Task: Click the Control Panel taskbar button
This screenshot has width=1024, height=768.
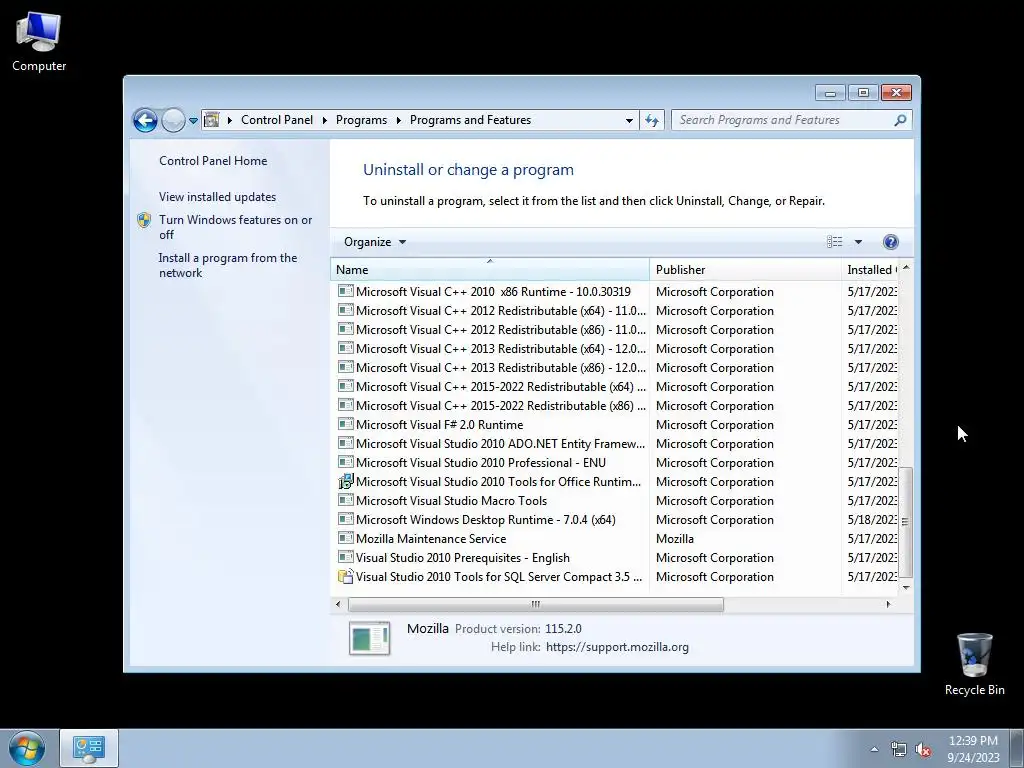Action: (89, 748)
